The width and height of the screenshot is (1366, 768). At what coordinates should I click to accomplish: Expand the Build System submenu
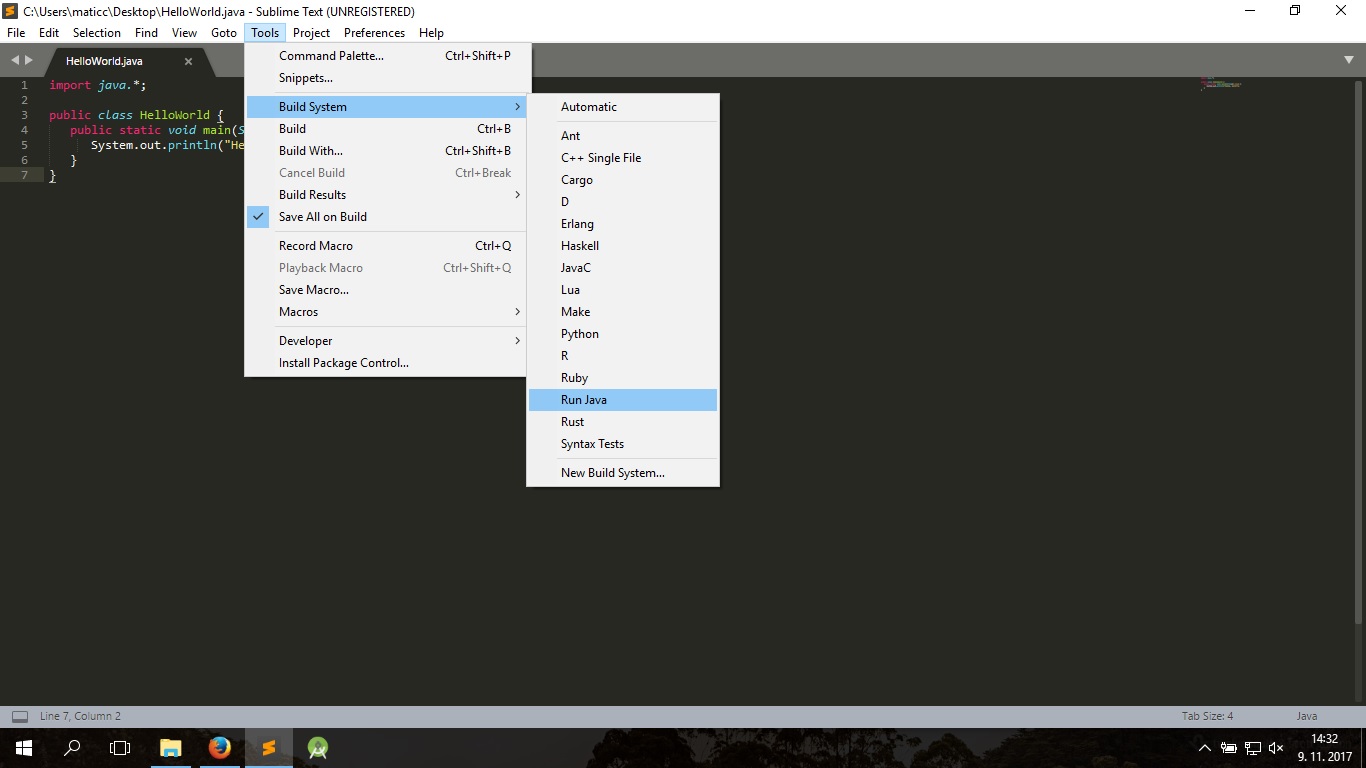[385, 107]
